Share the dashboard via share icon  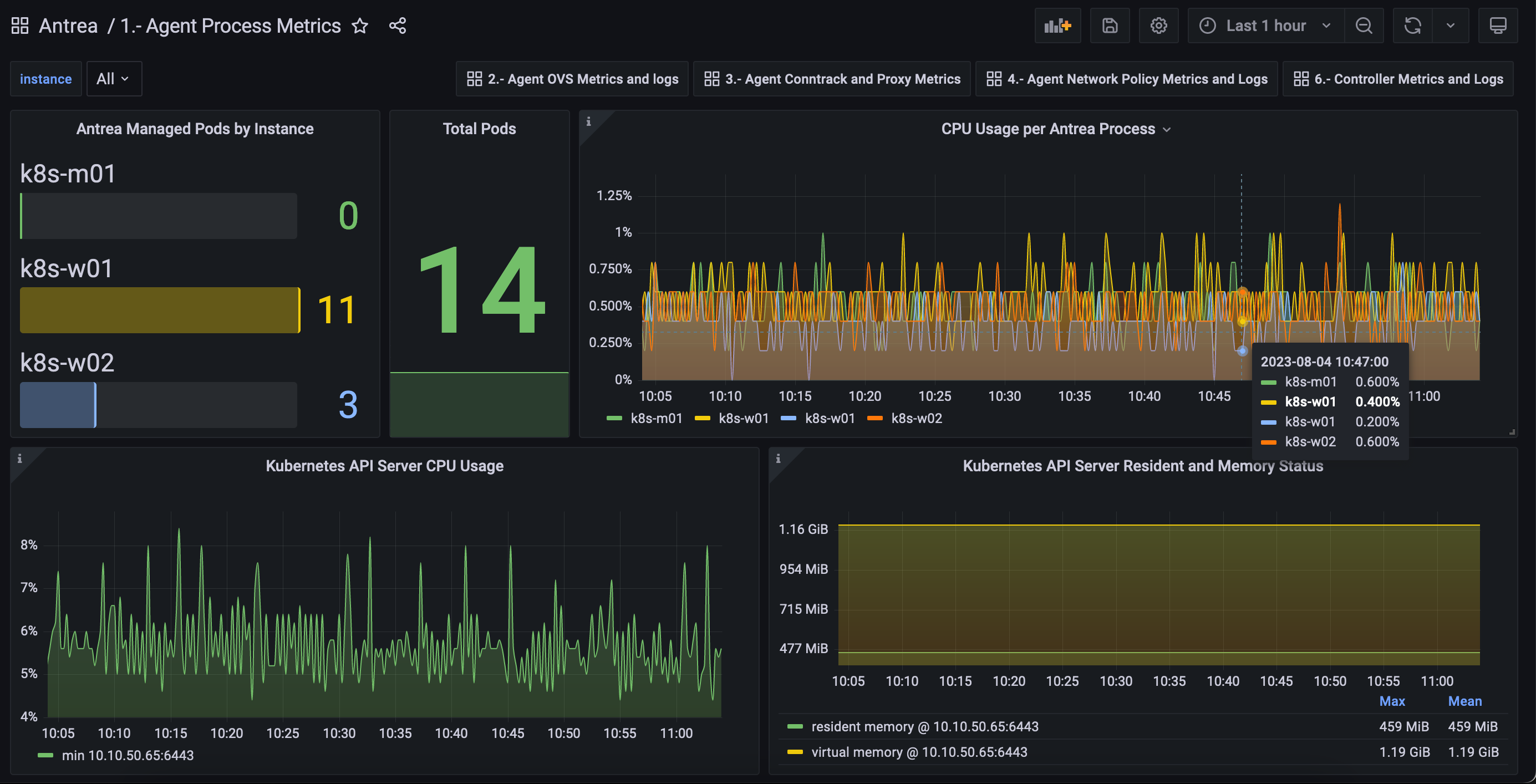pos(398,26)
